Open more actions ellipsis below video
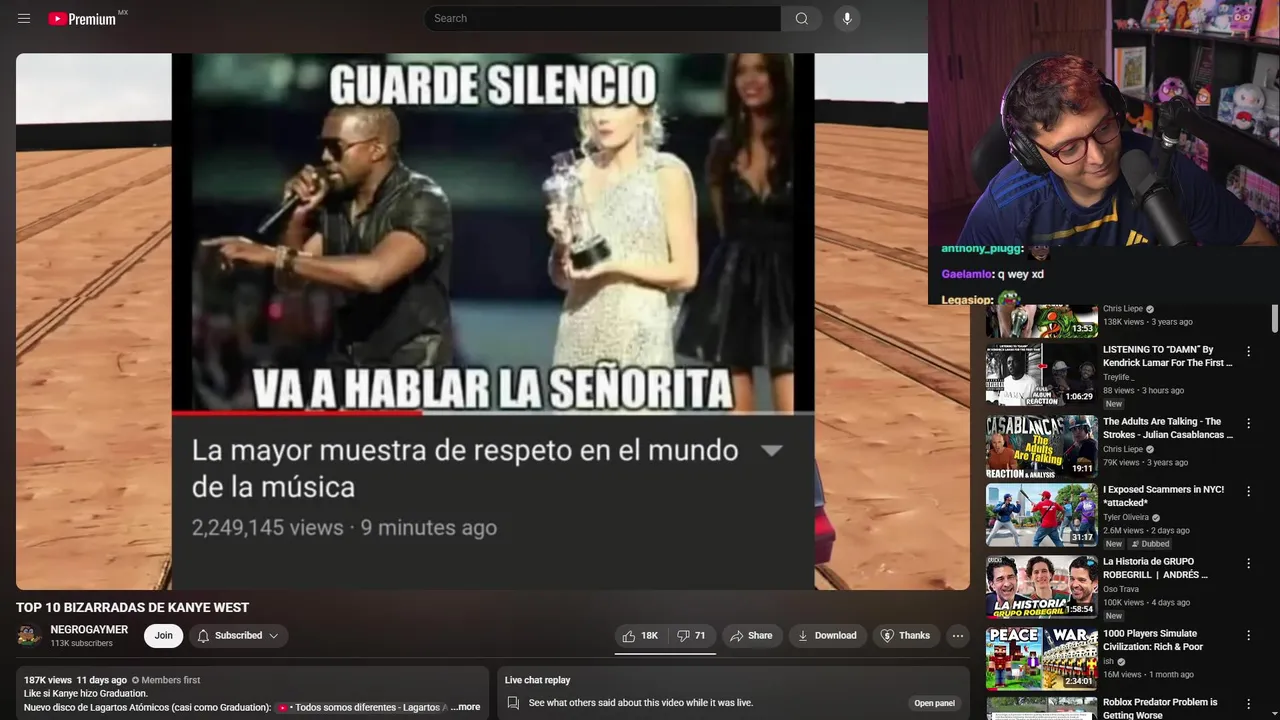The height and width of the screenshot is (720, 1280). (x=958, y=636)
